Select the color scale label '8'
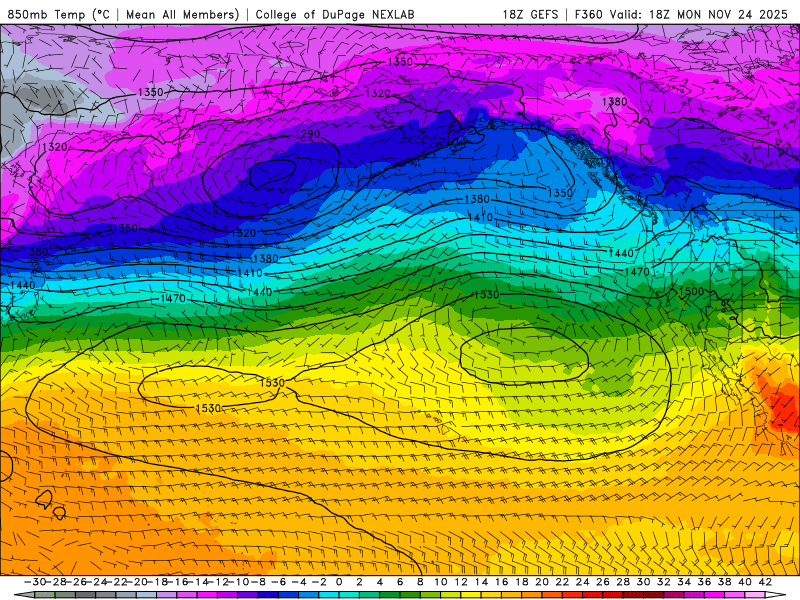Image resolution: width=800 pixels, height=600 pixels. tap(420, 582)
